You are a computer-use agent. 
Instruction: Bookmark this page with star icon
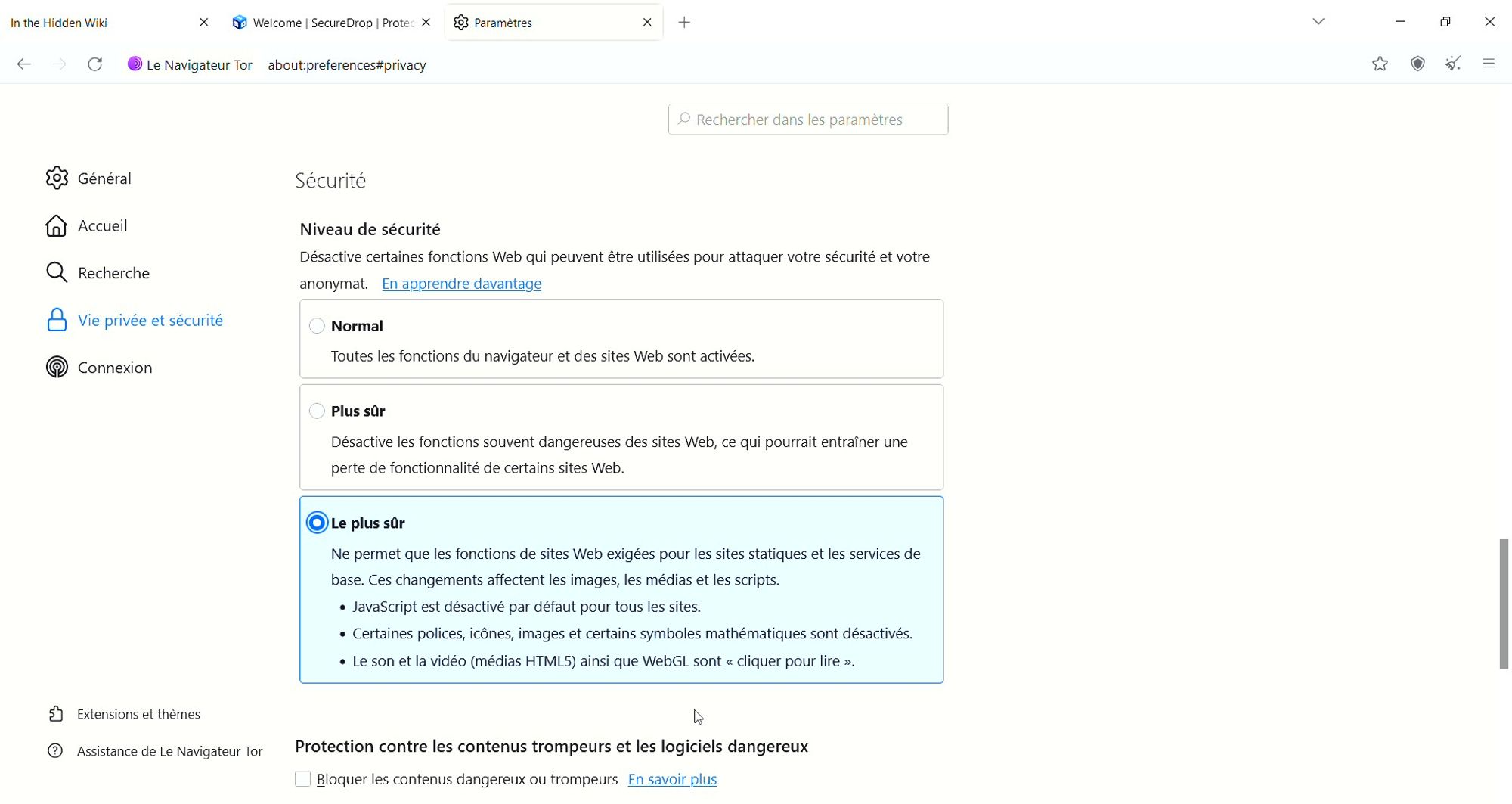click(1380, 64)
